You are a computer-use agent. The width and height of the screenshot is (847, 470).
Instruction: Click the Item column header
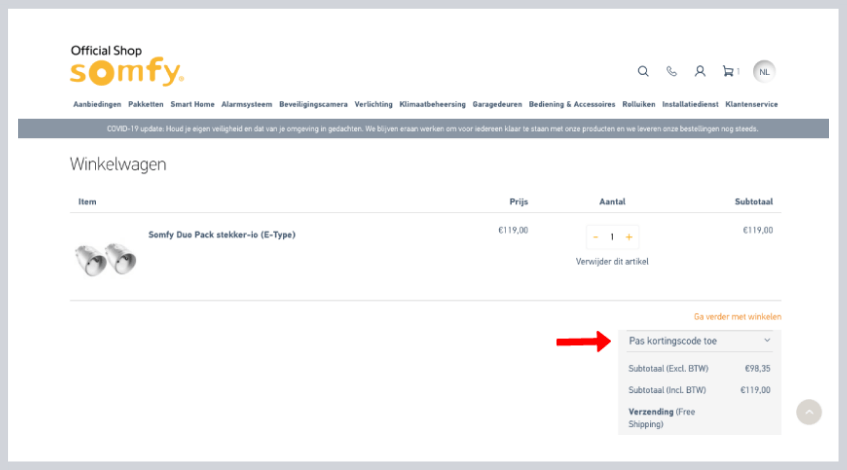coord(87,202)
